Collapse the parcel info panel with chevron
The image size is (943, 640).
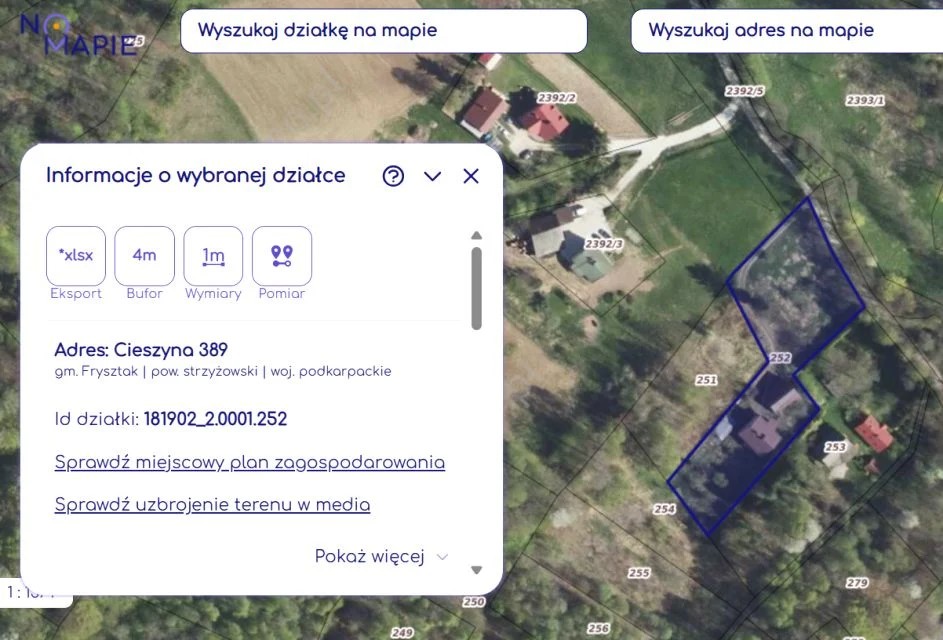pyautogui.click(x=432, y=176)
